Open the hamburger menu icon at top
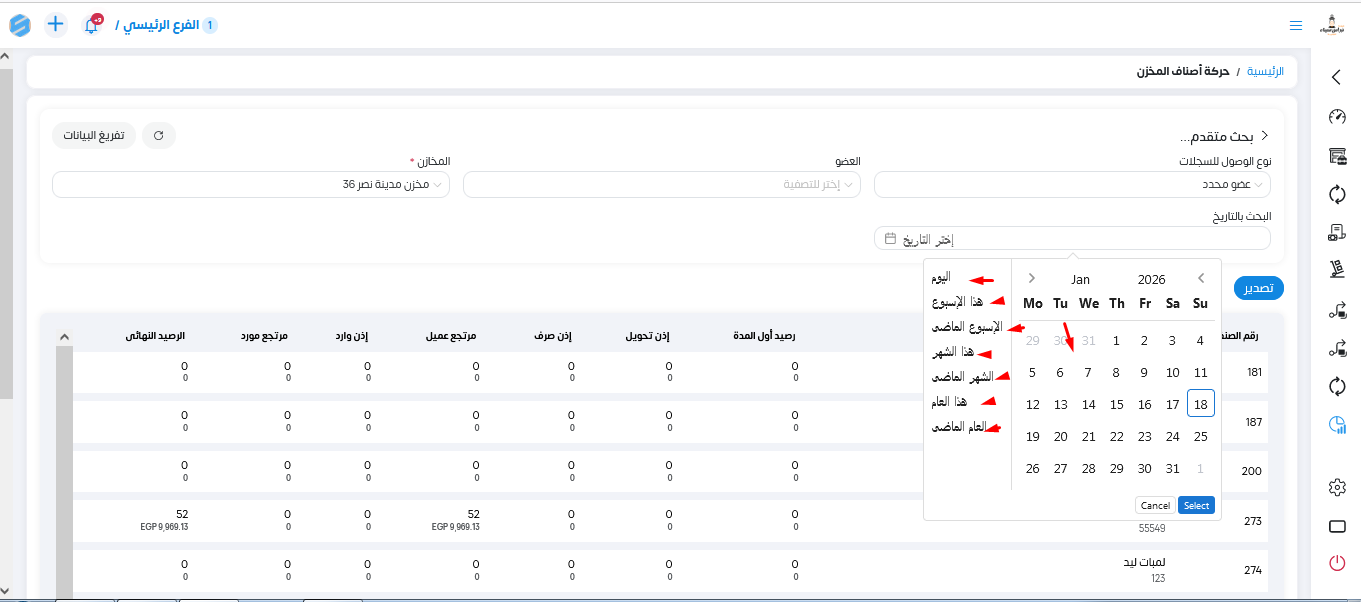This screenshot has height=602, width=1361. (x=1296, y=25)
